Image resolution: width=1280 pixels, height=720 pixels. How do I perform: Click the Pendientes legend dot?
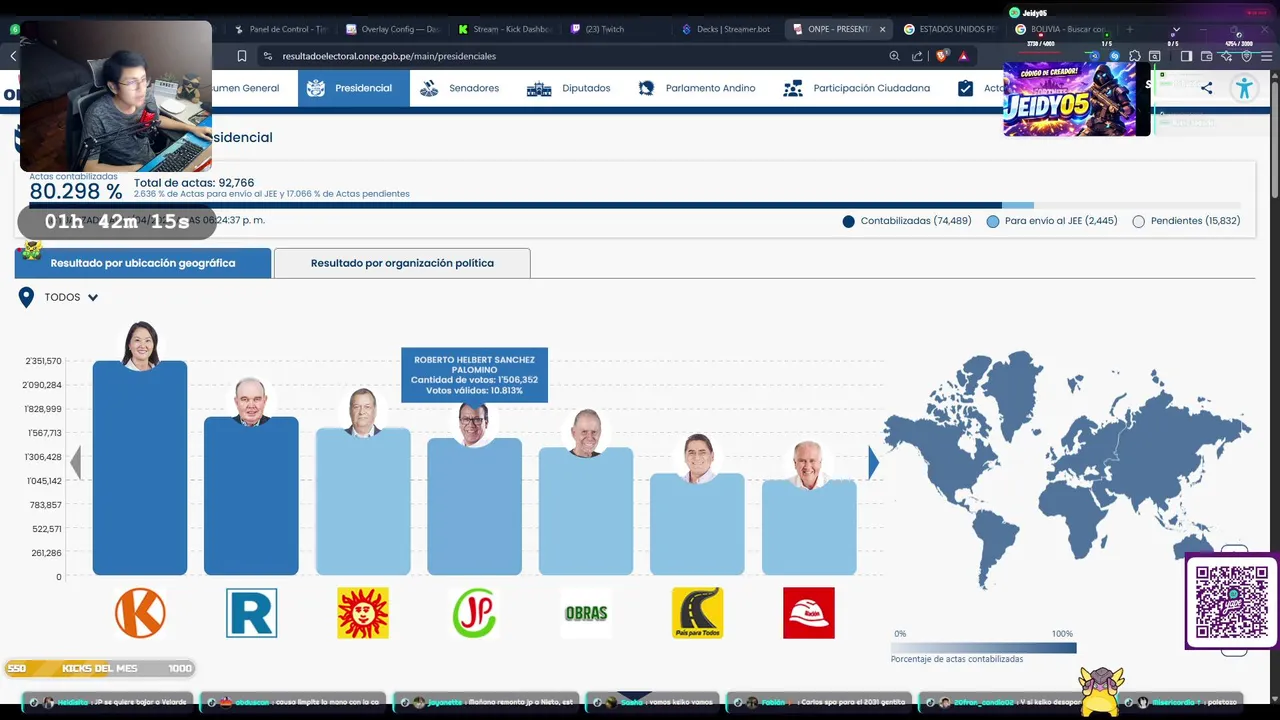click(x=1139, y=221)
